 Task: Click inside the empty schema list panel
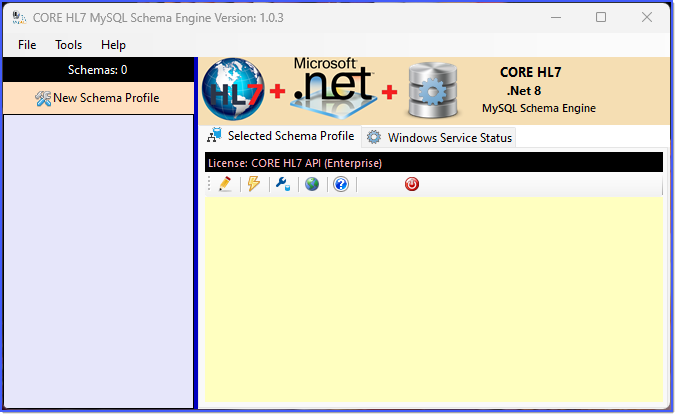point(98,261)
